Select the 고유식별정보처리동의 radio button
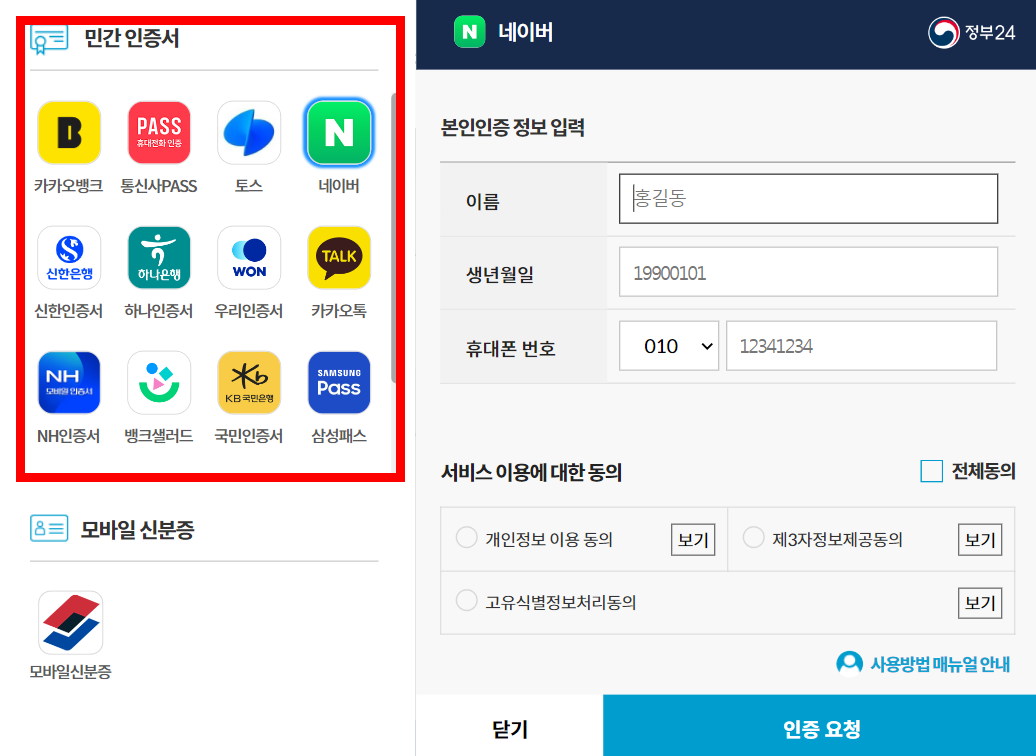The width and height of the screenshot is (1036, 756). [x=466, y=600]
